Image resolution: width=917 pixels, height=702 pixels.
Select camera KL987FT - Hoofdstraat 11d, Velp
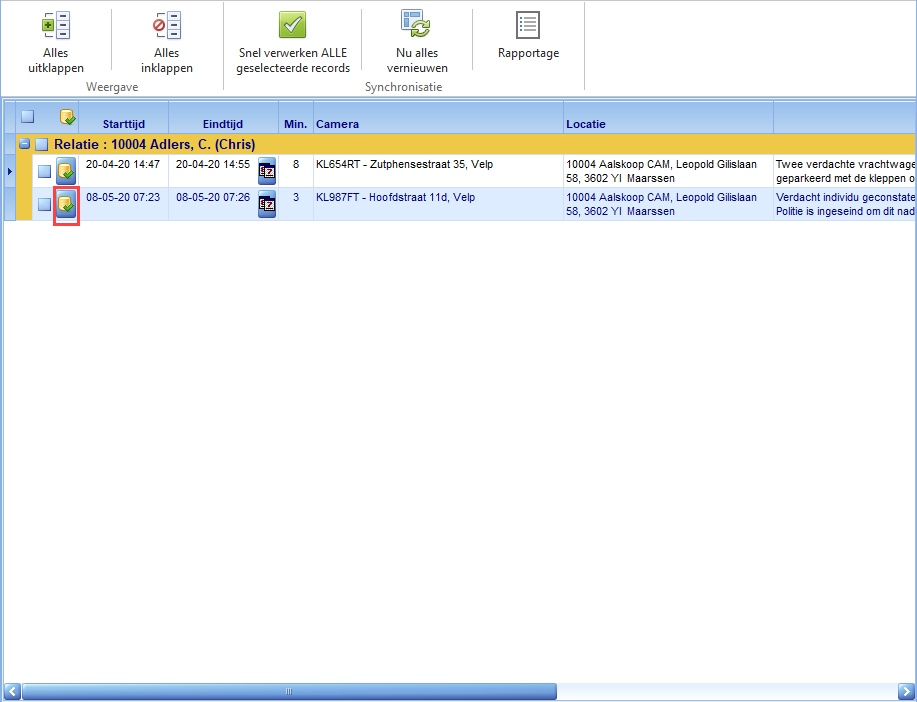[x=395, y=197]
